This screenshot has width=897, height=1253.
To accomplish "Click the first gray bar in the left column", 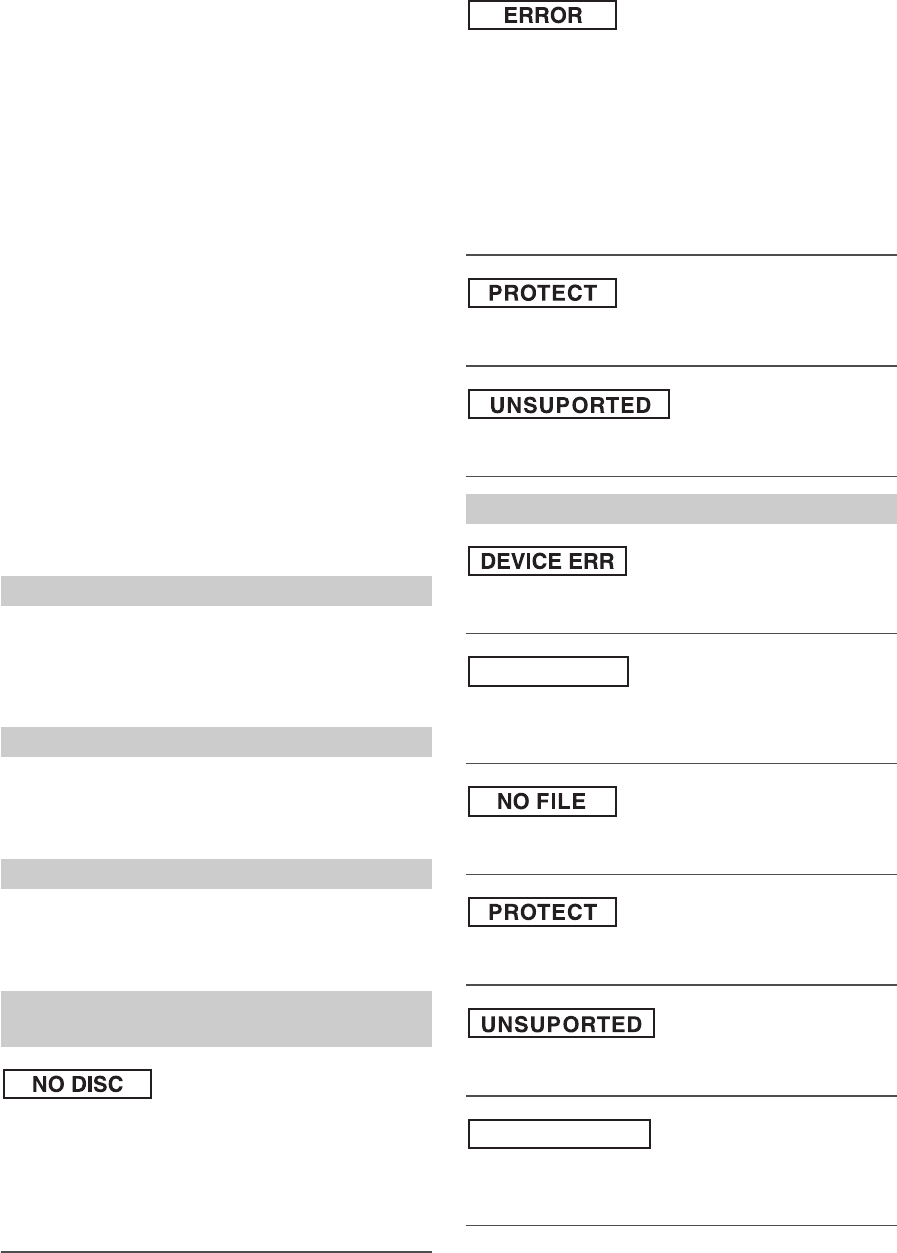I will pyautogui.click(x=216, y=591).
